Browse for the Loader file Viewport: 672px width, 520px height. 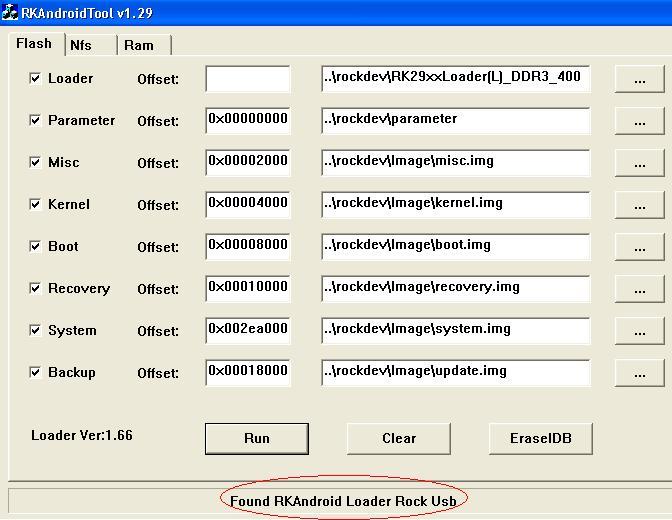click(x=639, y=79)
